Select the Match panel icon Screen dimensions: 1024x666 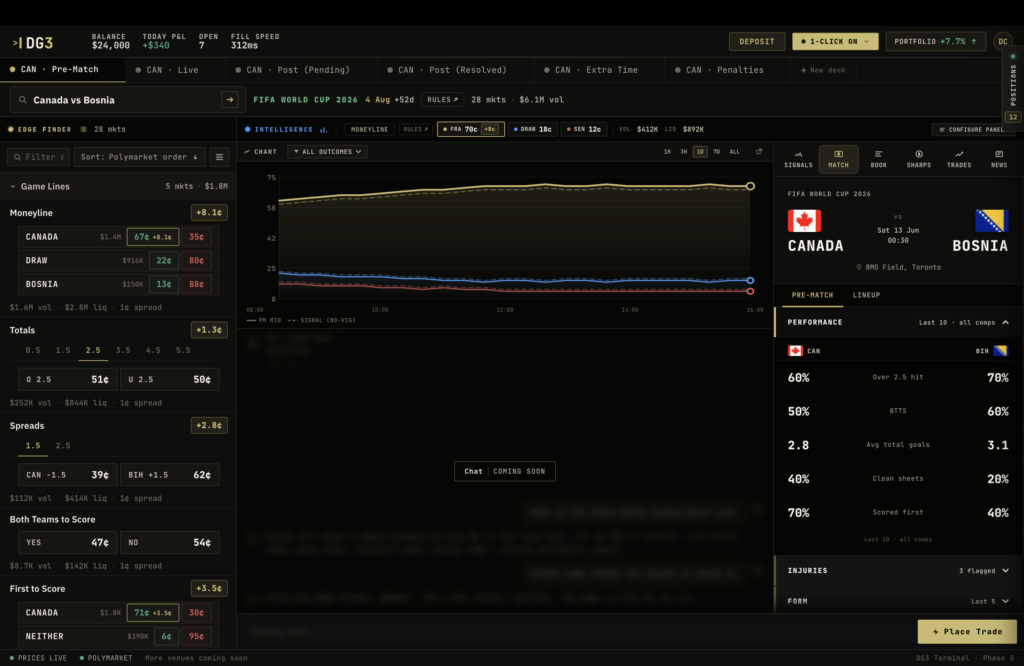tap(839, 159)
